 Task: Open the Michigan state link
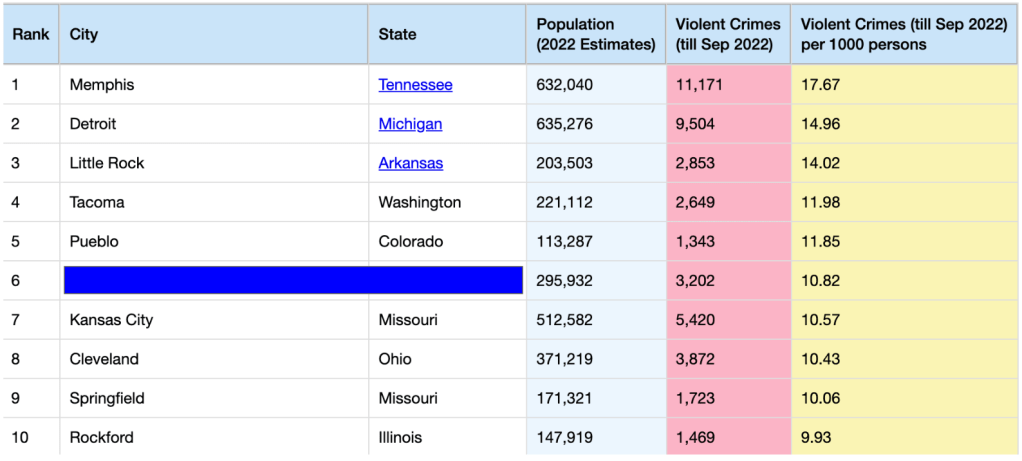click(x=410, y=124)
